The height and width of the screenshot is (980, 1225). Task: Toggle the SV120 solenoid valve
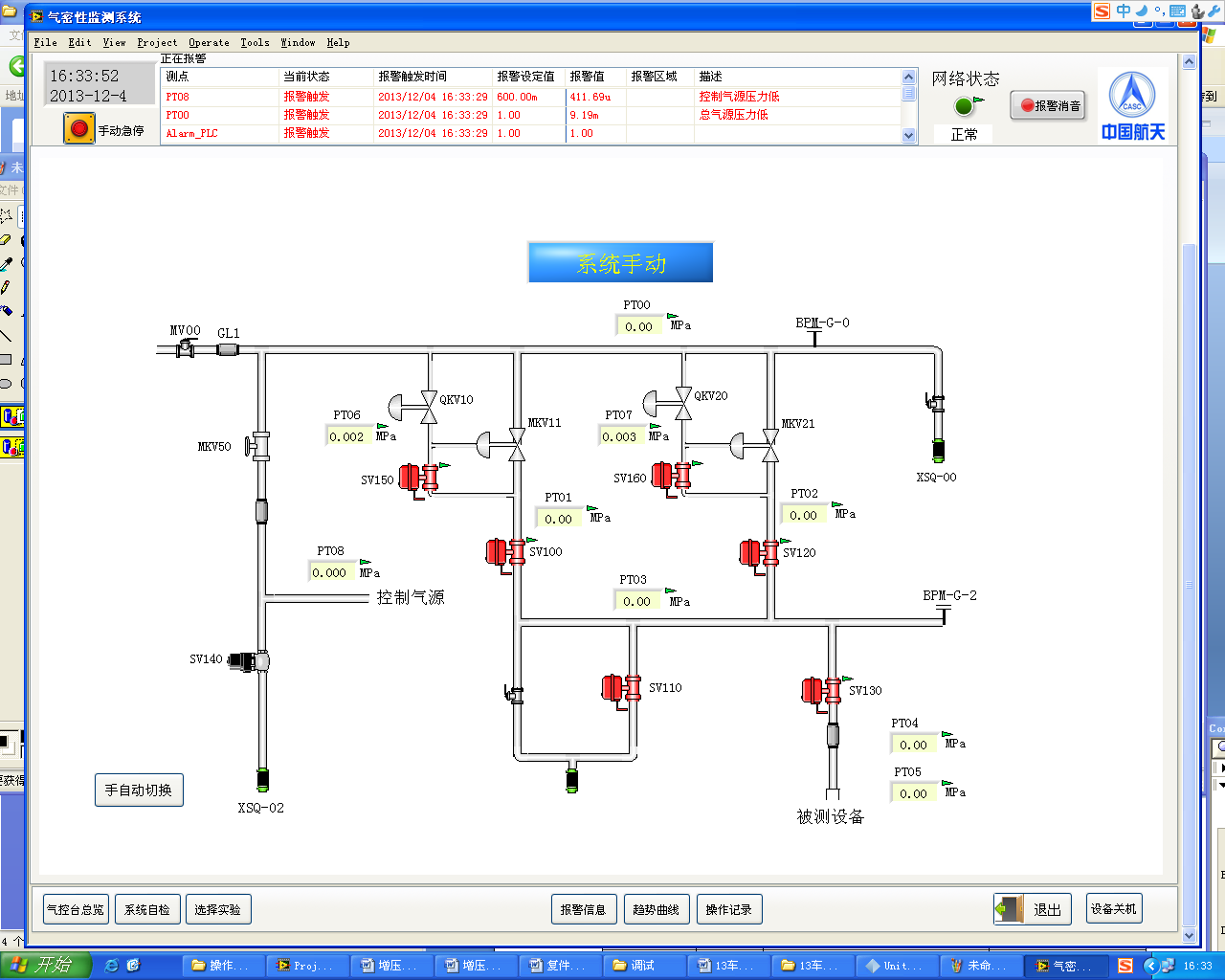[x=758, y=553]
